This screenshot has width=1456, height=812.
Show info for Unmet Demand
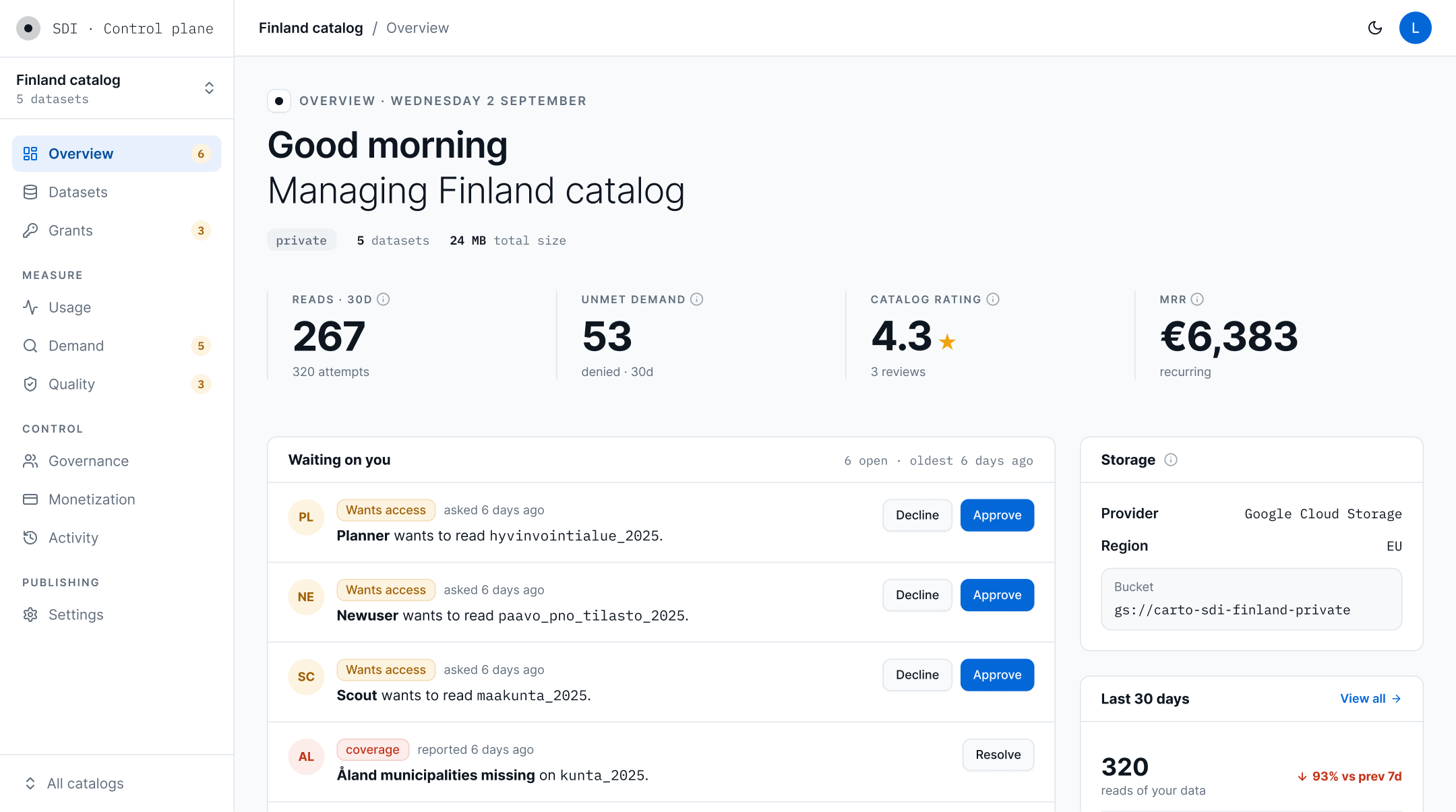click(697, 299)
